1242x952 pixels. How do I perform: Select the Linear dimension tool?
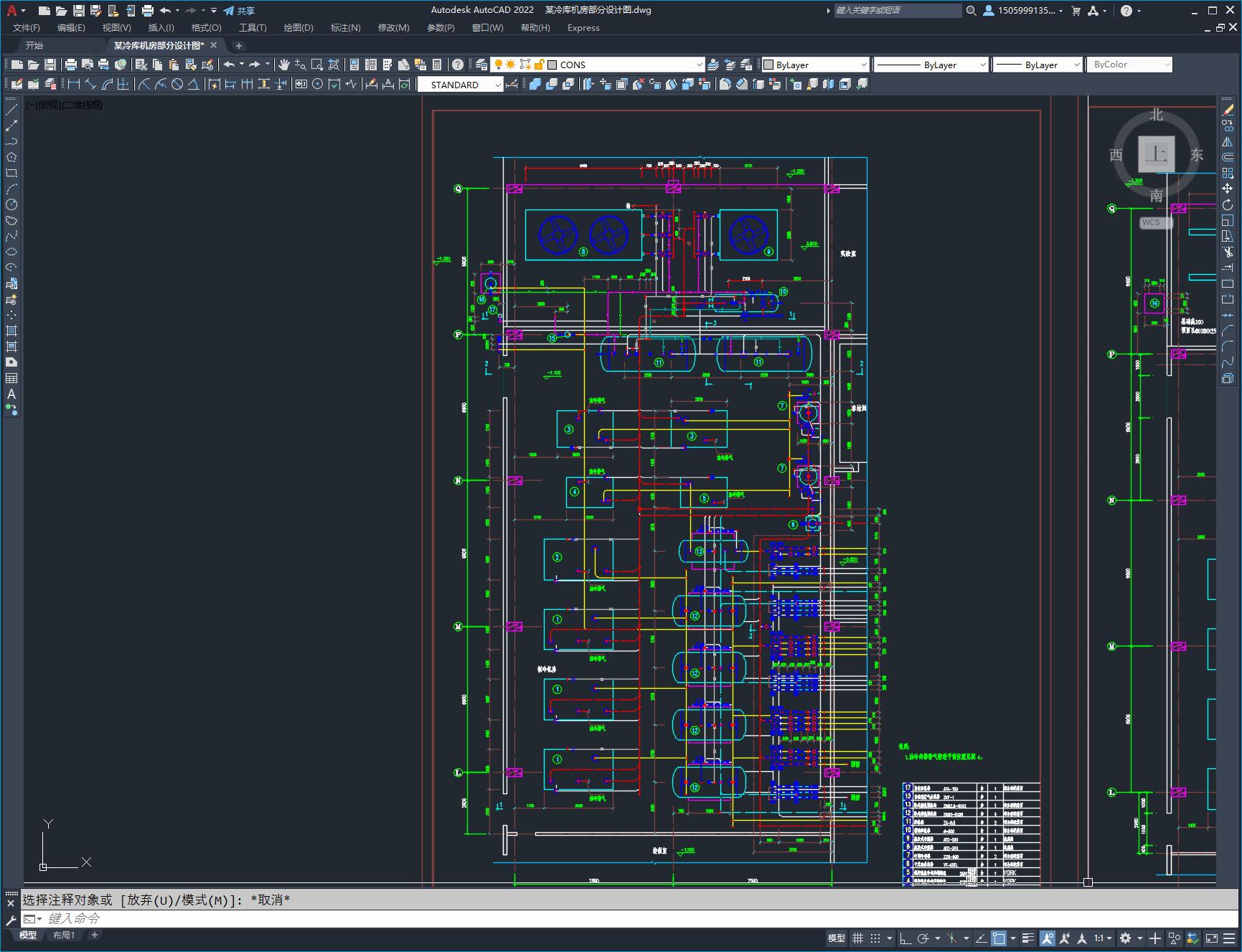point(73,84)
